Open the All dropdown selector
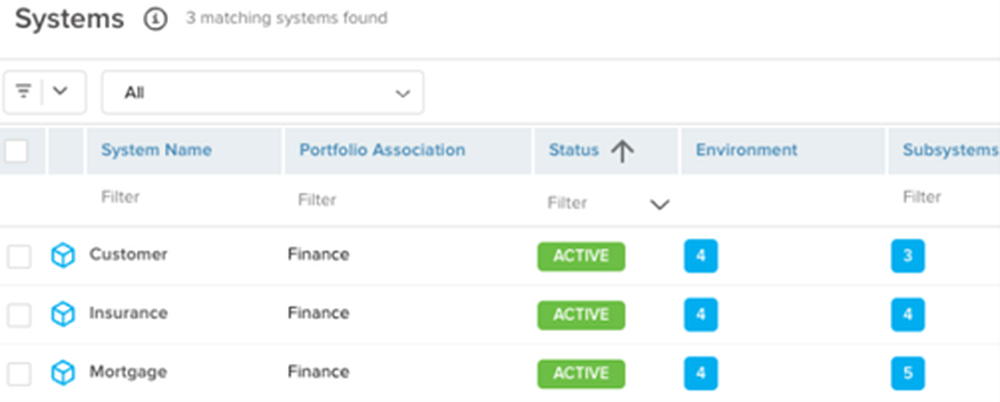Screen dimensions: 1000x402 [263, 93]
